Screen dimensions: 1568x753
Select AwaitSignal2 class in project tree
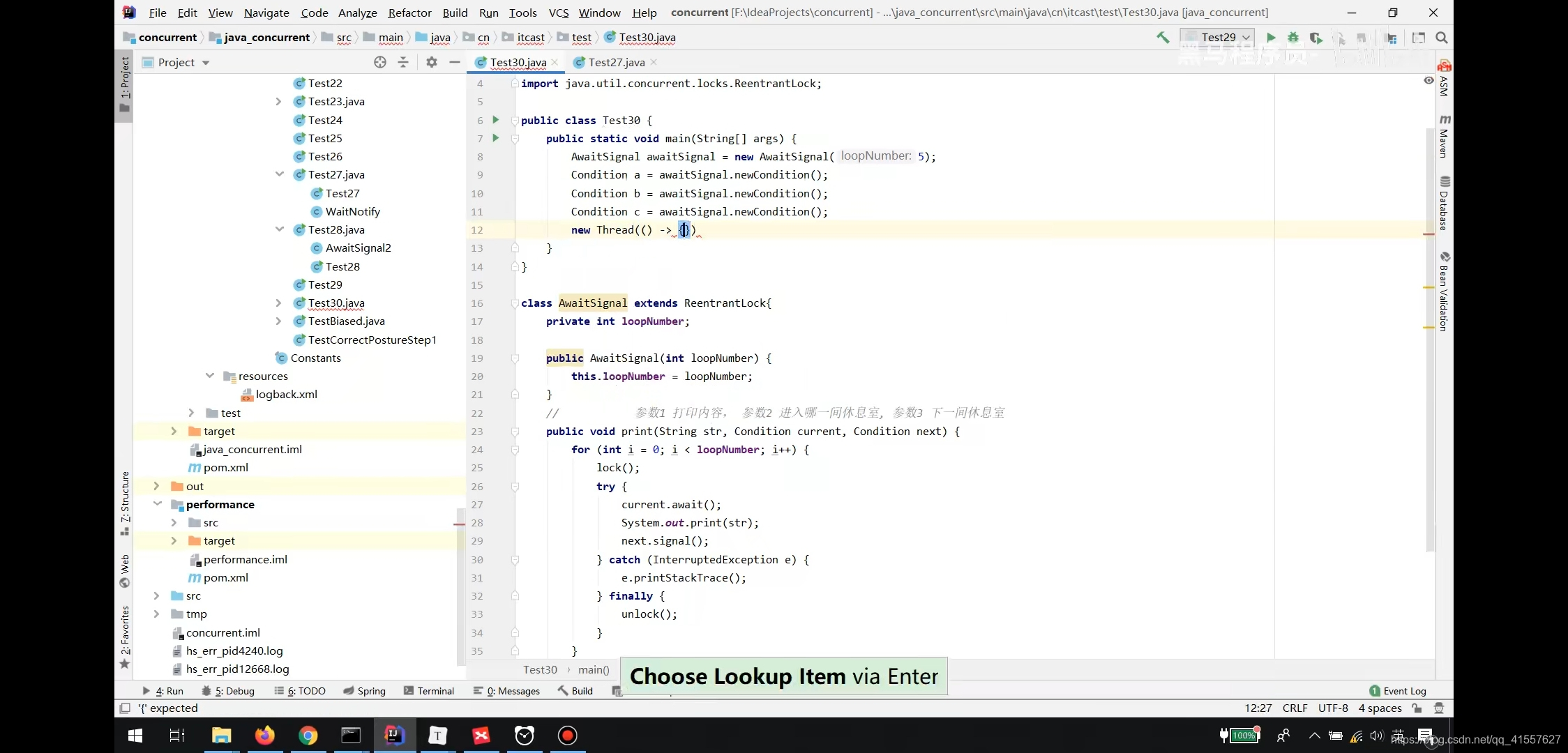click(x=358, y=248)
